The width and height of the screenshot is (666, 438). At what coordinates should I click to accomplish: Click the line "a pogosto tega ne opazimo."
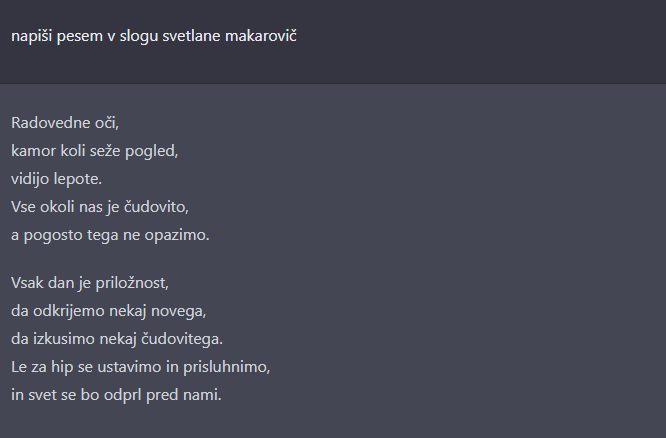[x=110, y=235]
